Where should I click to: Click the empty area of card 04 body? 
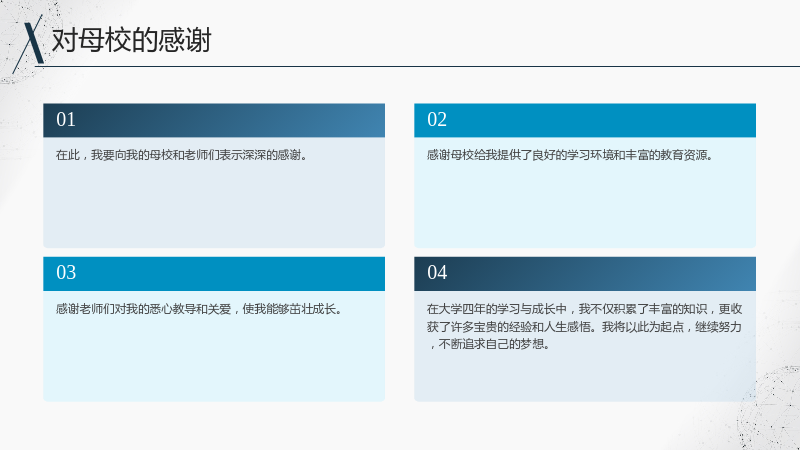point(585,377)
